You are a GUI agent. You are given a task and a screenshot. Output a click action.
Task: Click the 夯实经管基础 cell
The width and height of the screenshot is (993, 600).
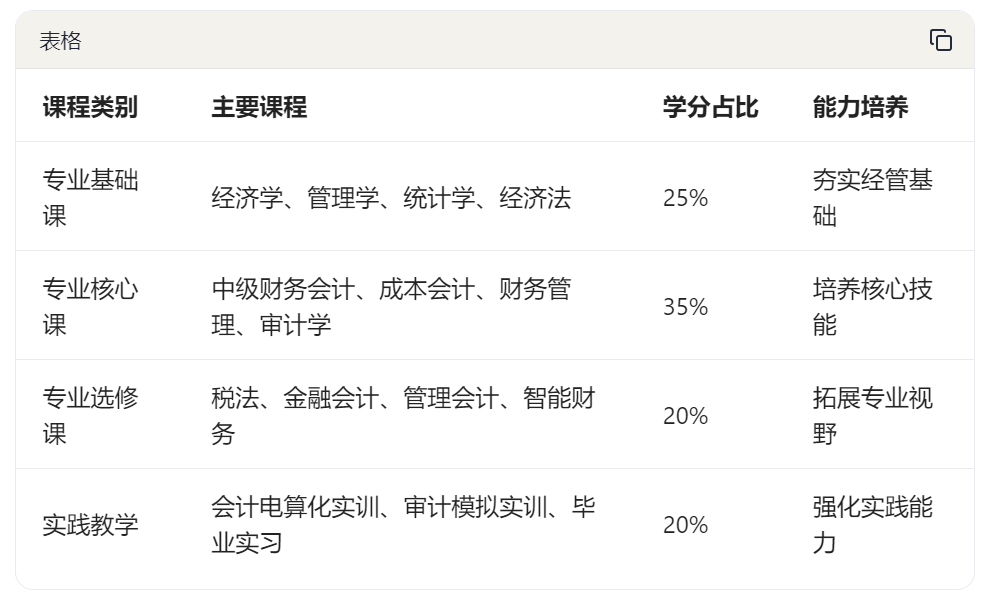[873, 198]
